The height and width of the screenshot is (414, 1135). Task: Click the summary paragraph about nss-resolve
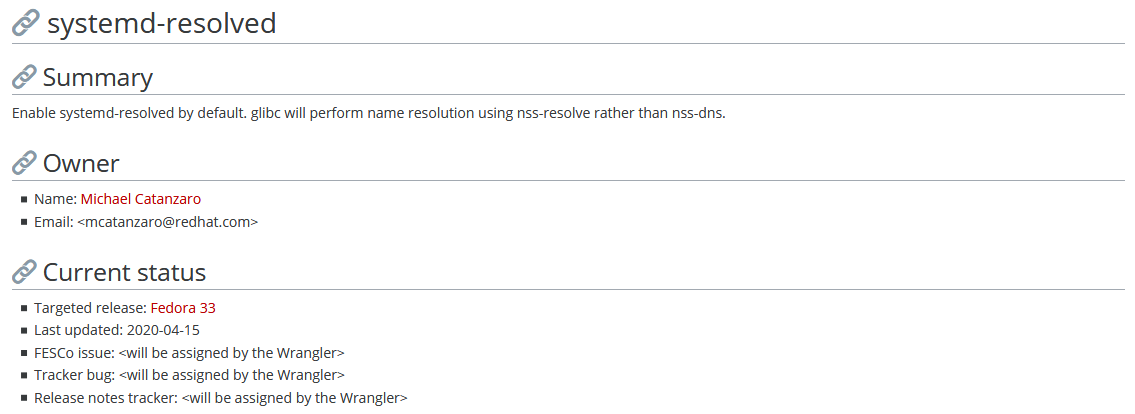click(368, 113)
